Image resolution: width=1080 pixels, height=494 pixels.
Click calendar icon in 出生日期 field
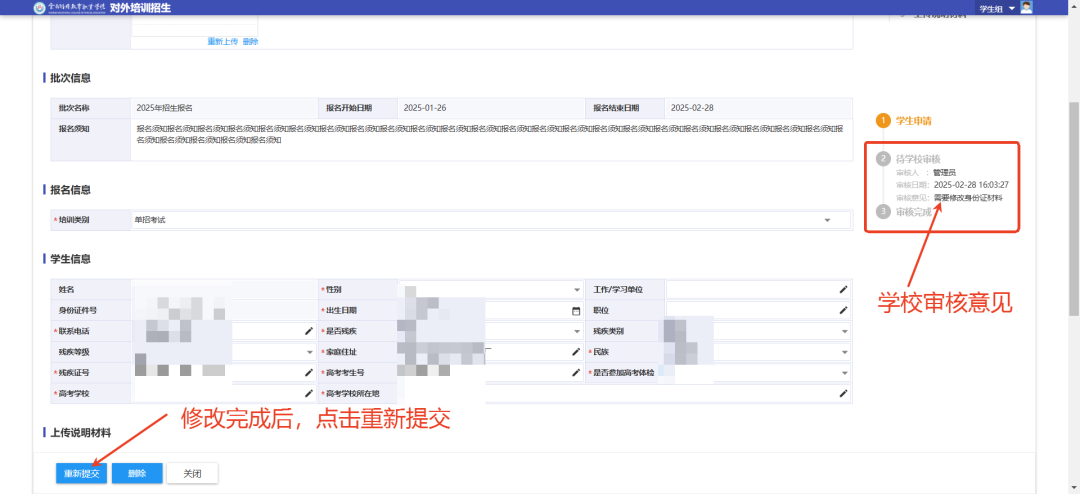[x=575, y=310]
